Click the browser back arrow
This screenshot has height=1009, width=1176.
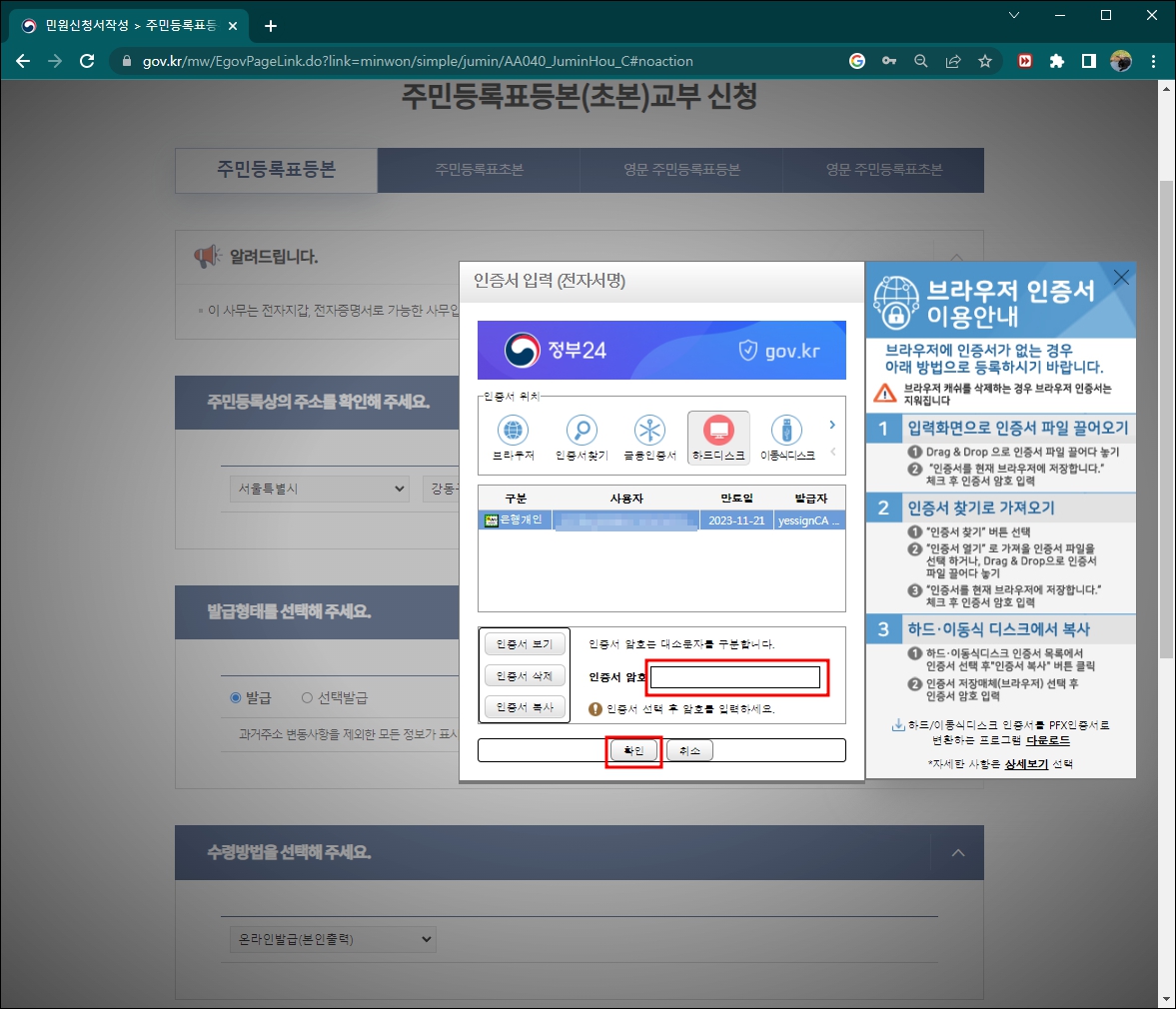[22, 61]
